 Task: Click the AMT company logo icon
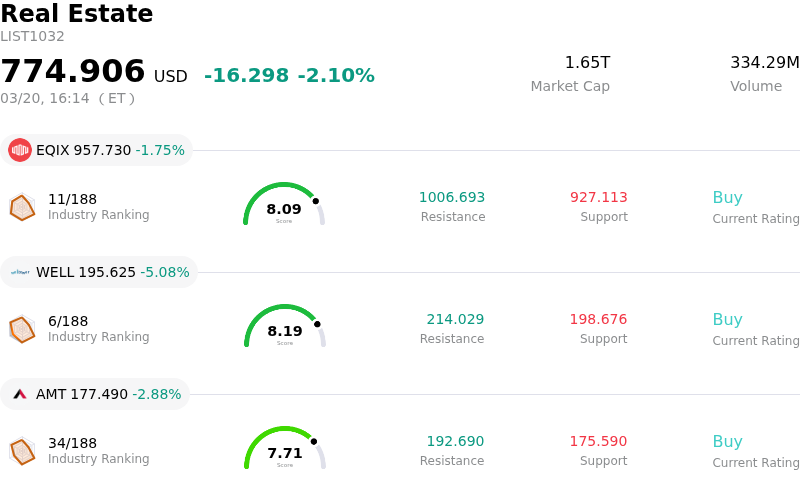tap(20, 394)
